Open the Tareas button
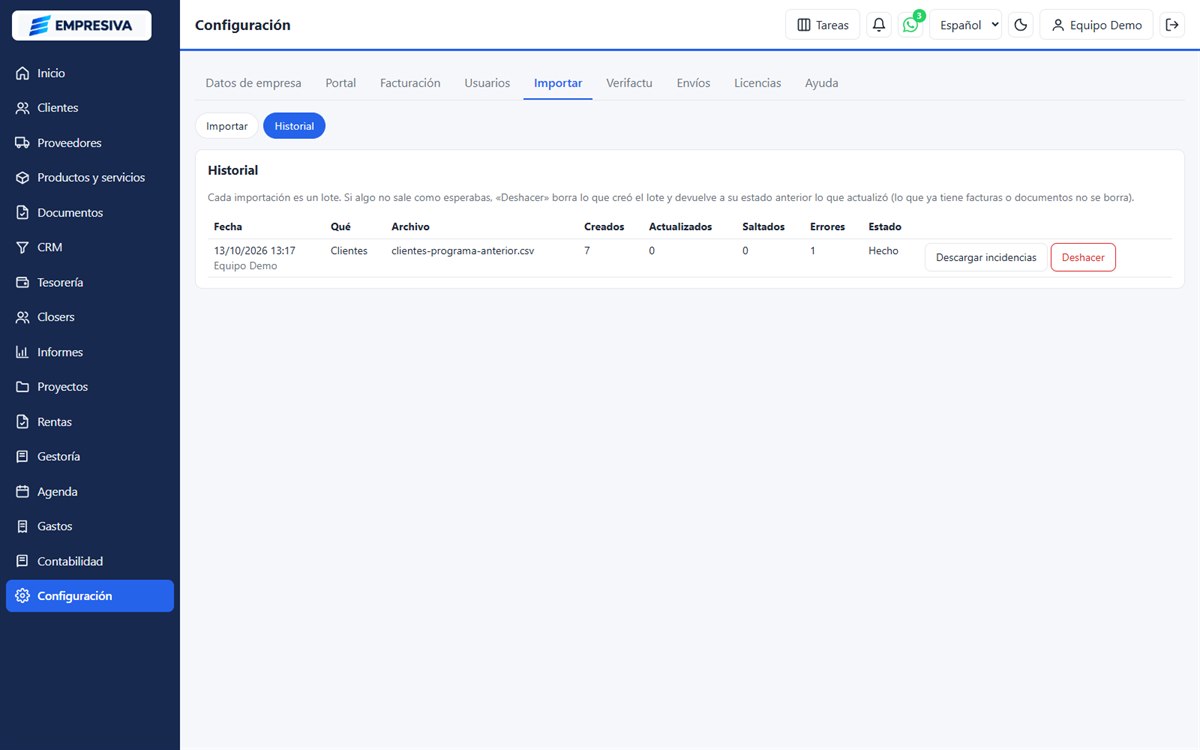 [x=823, y=25]
